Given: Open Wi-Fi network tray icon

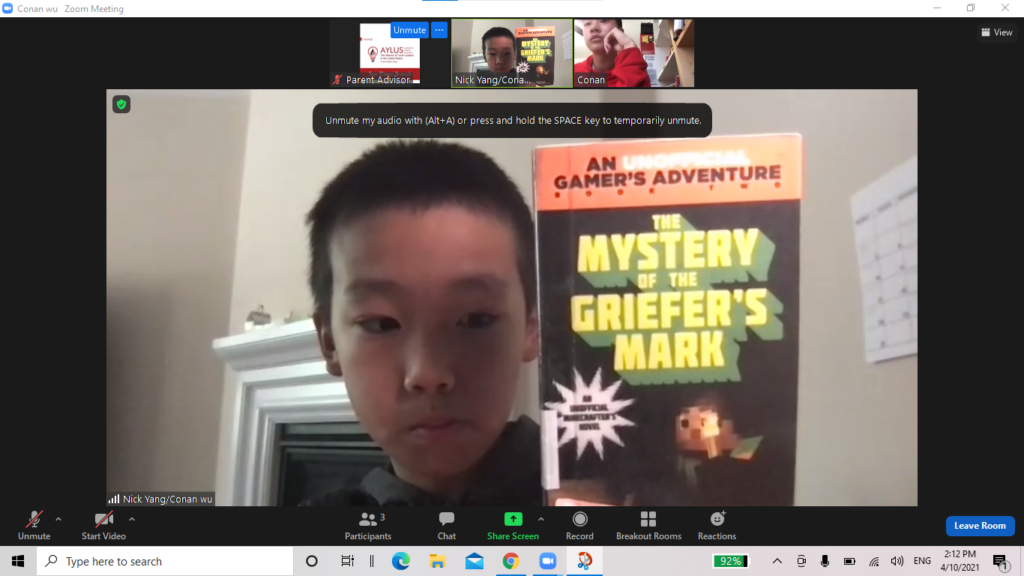Looking at the screenshot, I should click(874, 561).
